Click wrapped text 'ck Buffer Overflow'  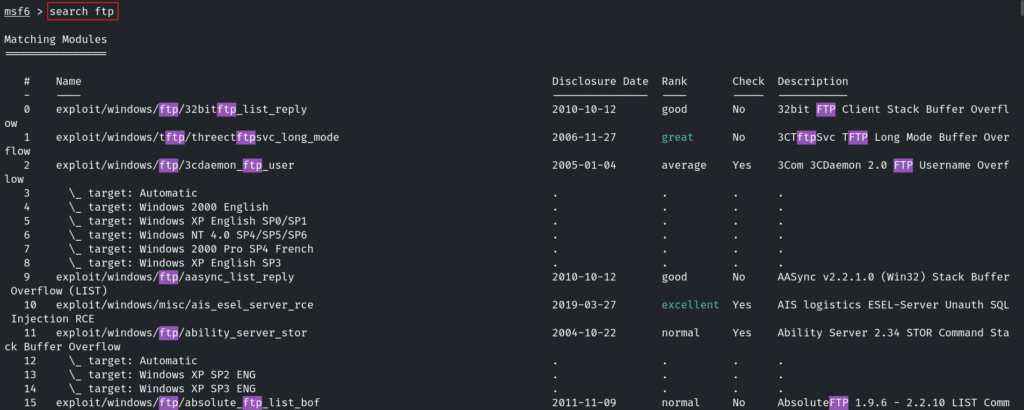[62, 347]
